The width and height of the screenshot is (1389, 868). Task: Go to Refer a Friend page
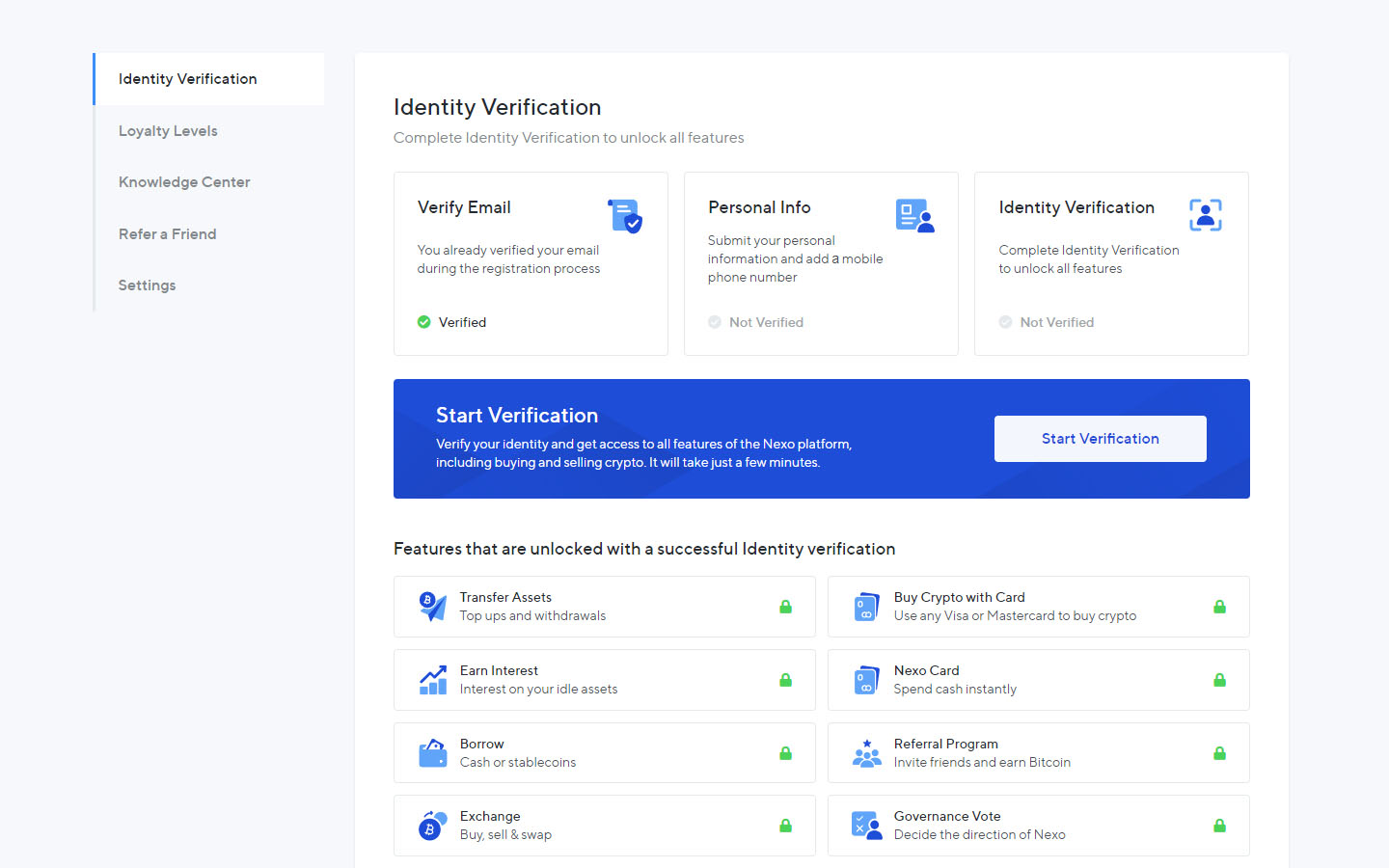pos(167,234)
